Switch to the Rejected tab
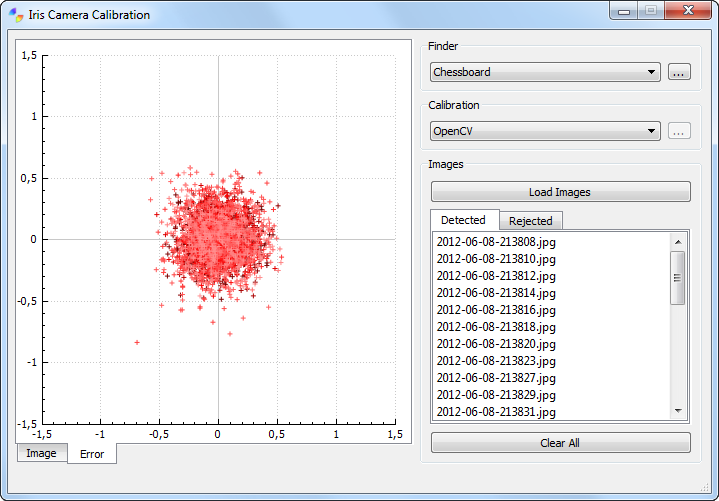This screenshot has height=501, width=719. point(531,221)
